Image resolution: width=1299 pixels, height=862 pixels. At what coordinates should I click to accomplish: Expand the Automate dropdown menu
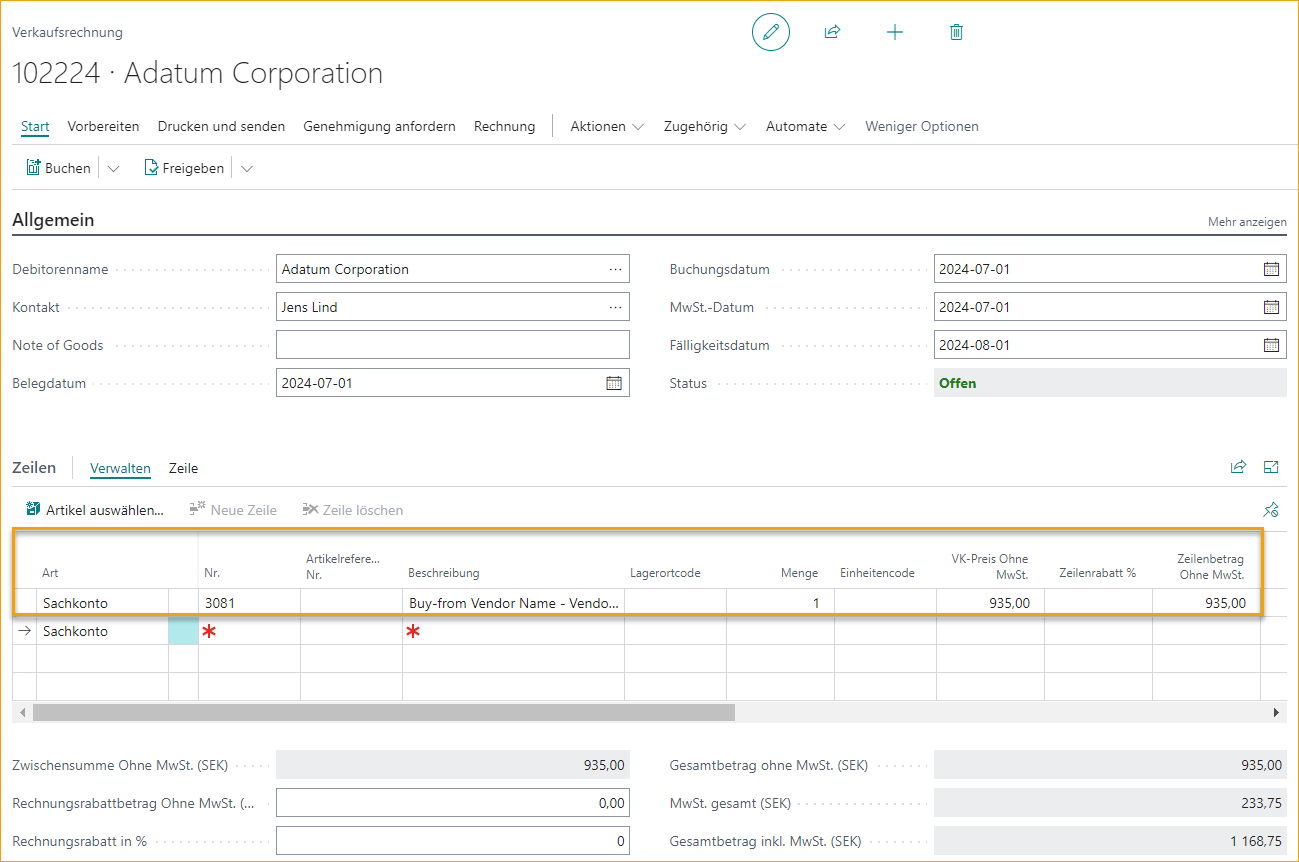pyautogui.click(x=806, y=127)
